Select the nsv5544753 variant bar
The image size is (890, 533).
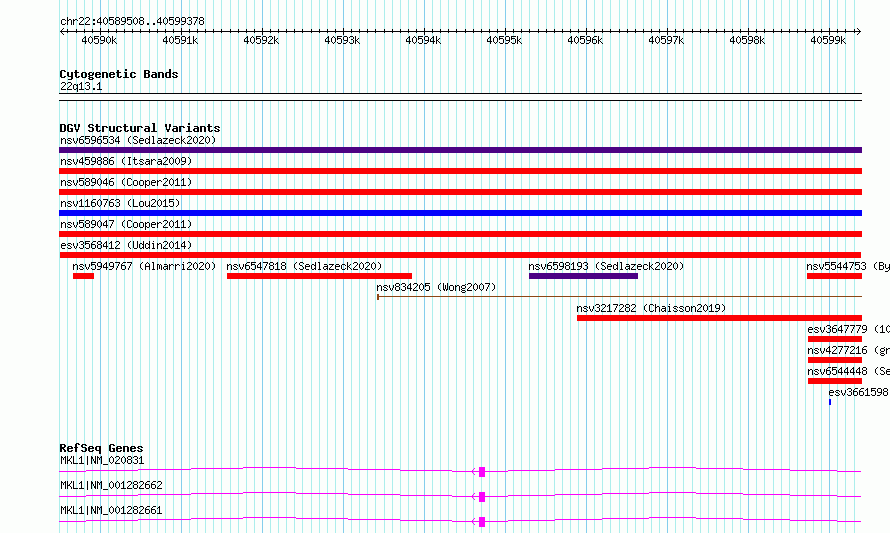[834, 276]
